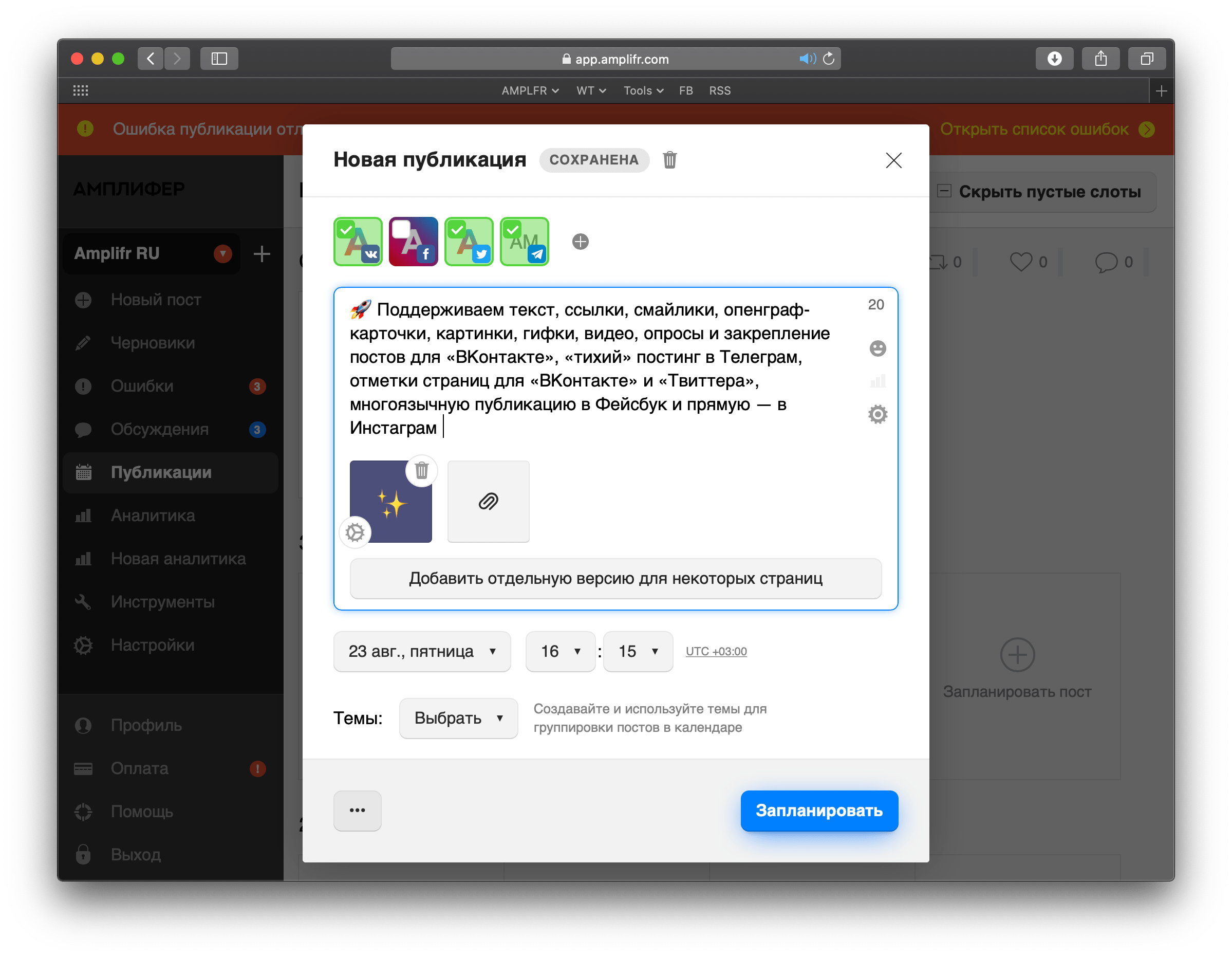Click the app.amplifr.com address bar
1232x957 pixels.
(x=615, y=59)
